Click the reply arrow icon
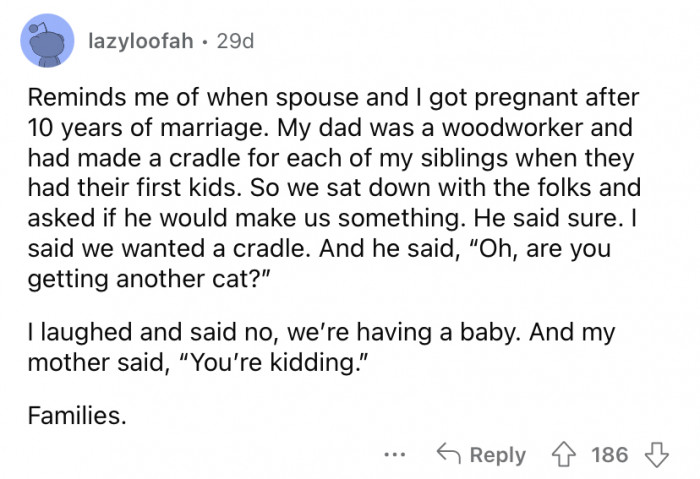700x479 pixels. pyautogui.click(x=448, y=455)
